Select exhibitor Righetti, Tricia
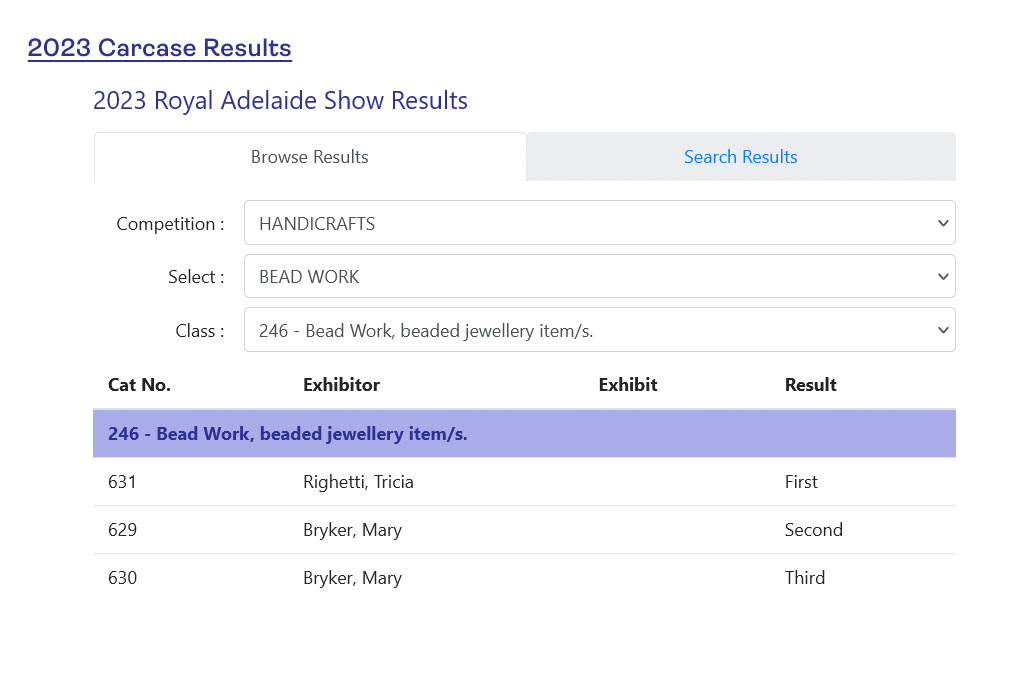 point(358,482)
